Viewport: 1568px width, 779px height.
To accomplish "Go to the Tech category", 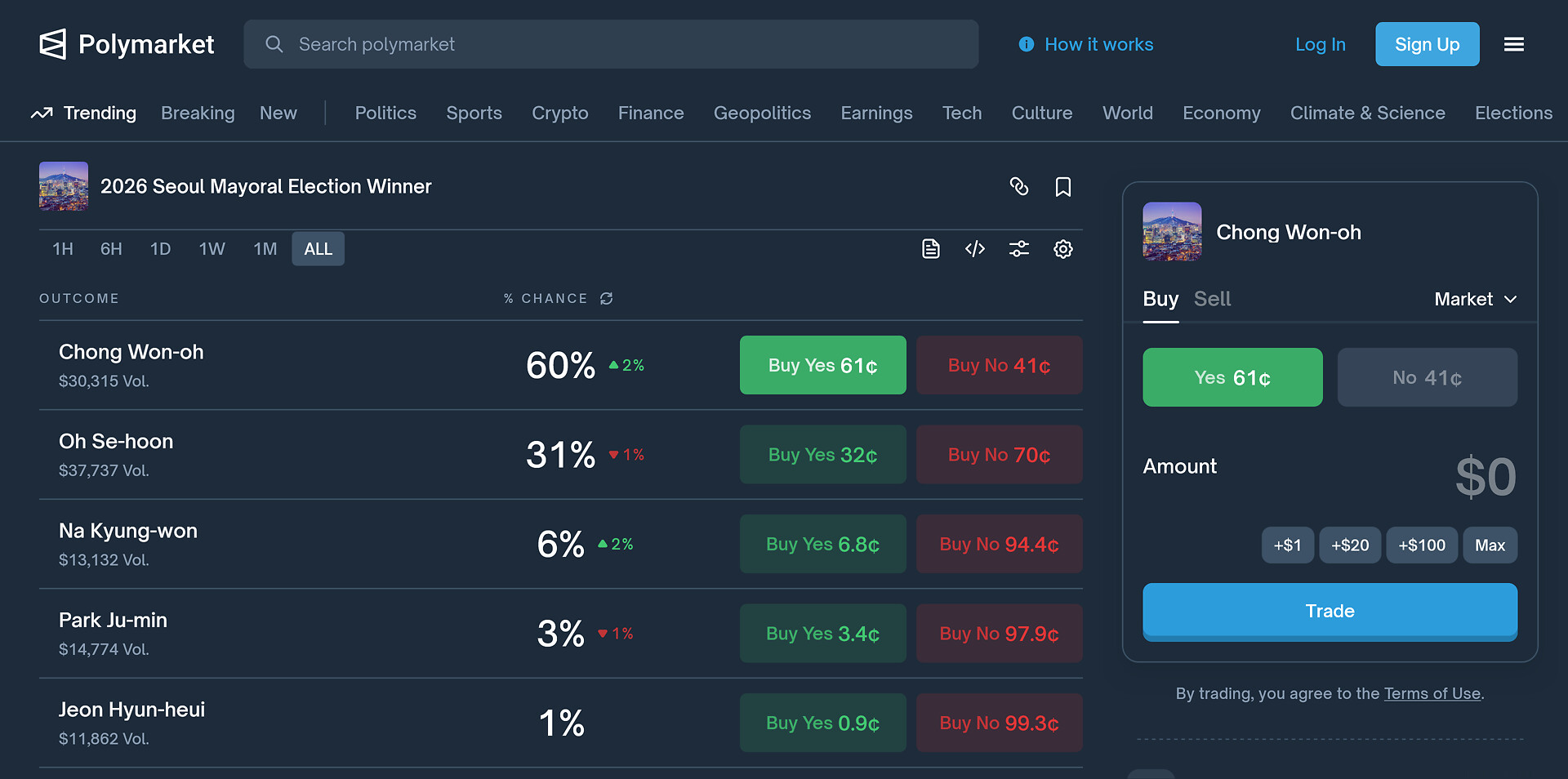I will 962,113.
